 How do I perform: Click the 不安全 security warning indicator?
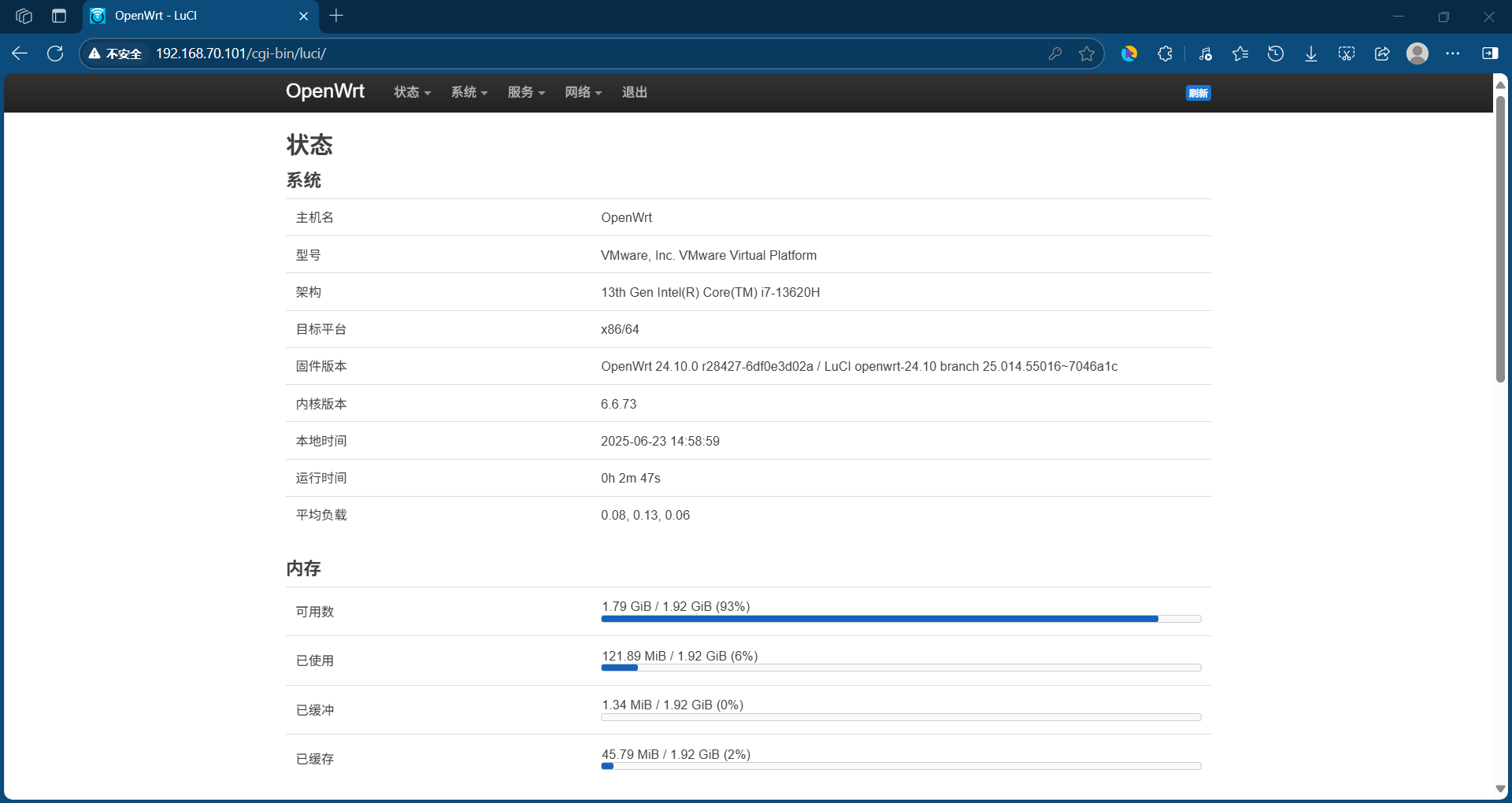click(115, 54)
